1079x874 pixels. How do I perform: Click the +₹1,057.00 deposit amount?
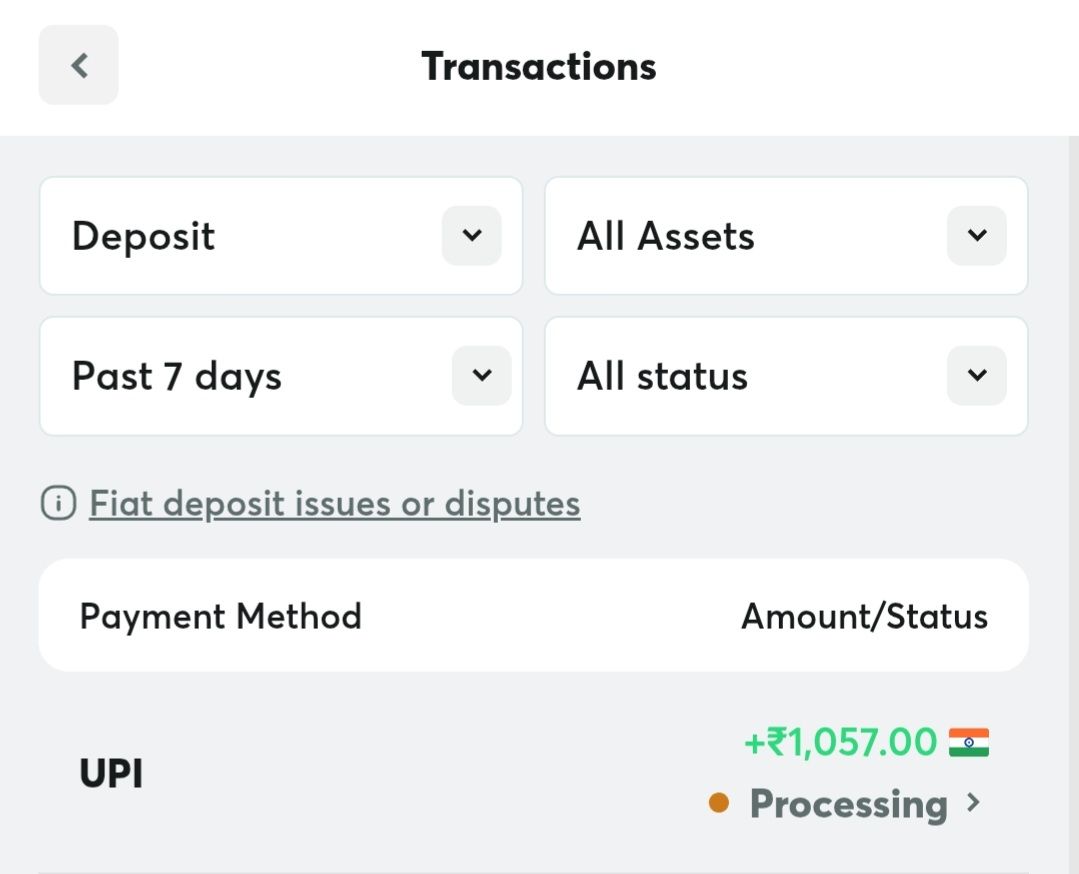click(x=840, y=743)
